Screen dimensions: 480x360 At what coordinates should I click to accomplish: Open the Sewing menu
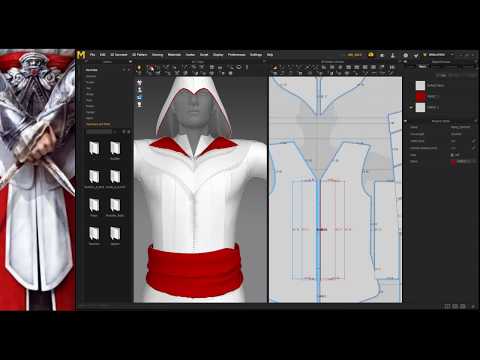coord(158,55)
